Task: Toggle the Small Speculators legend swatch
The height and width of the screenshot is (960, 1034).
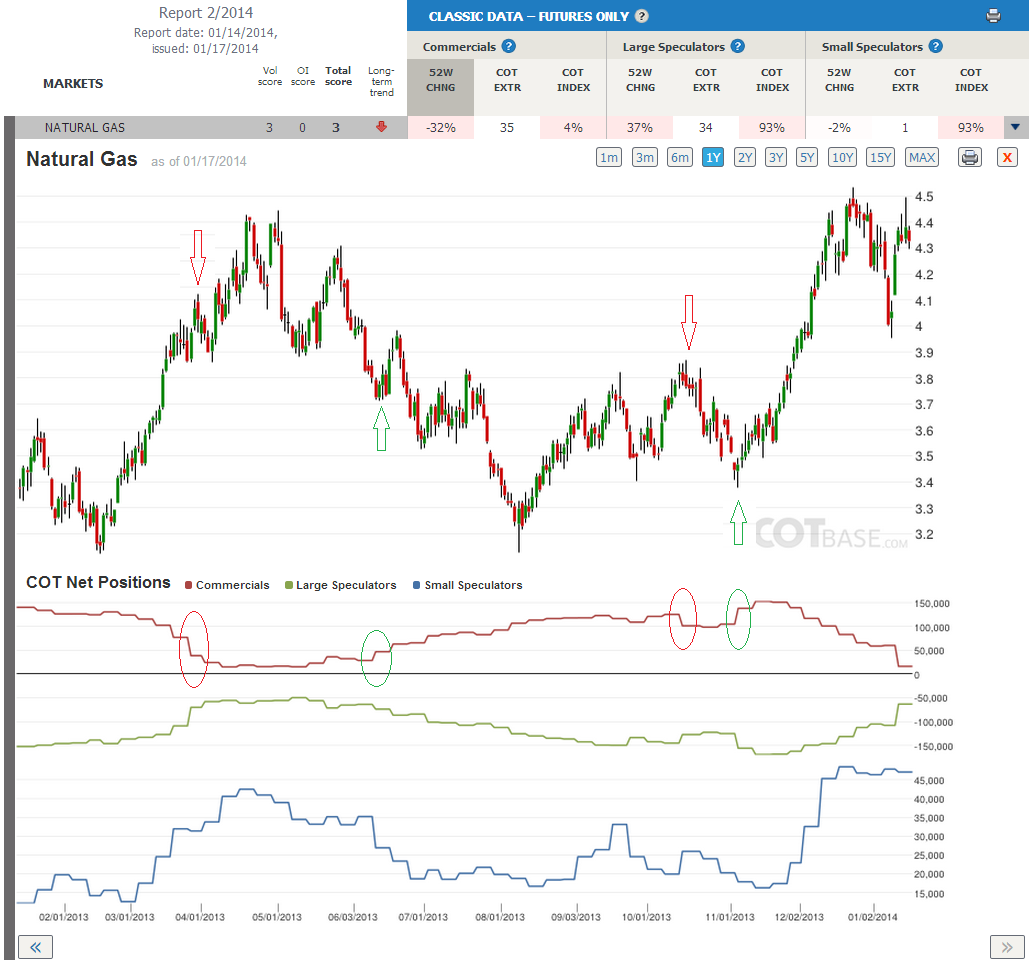Action: tap(417, 585)
